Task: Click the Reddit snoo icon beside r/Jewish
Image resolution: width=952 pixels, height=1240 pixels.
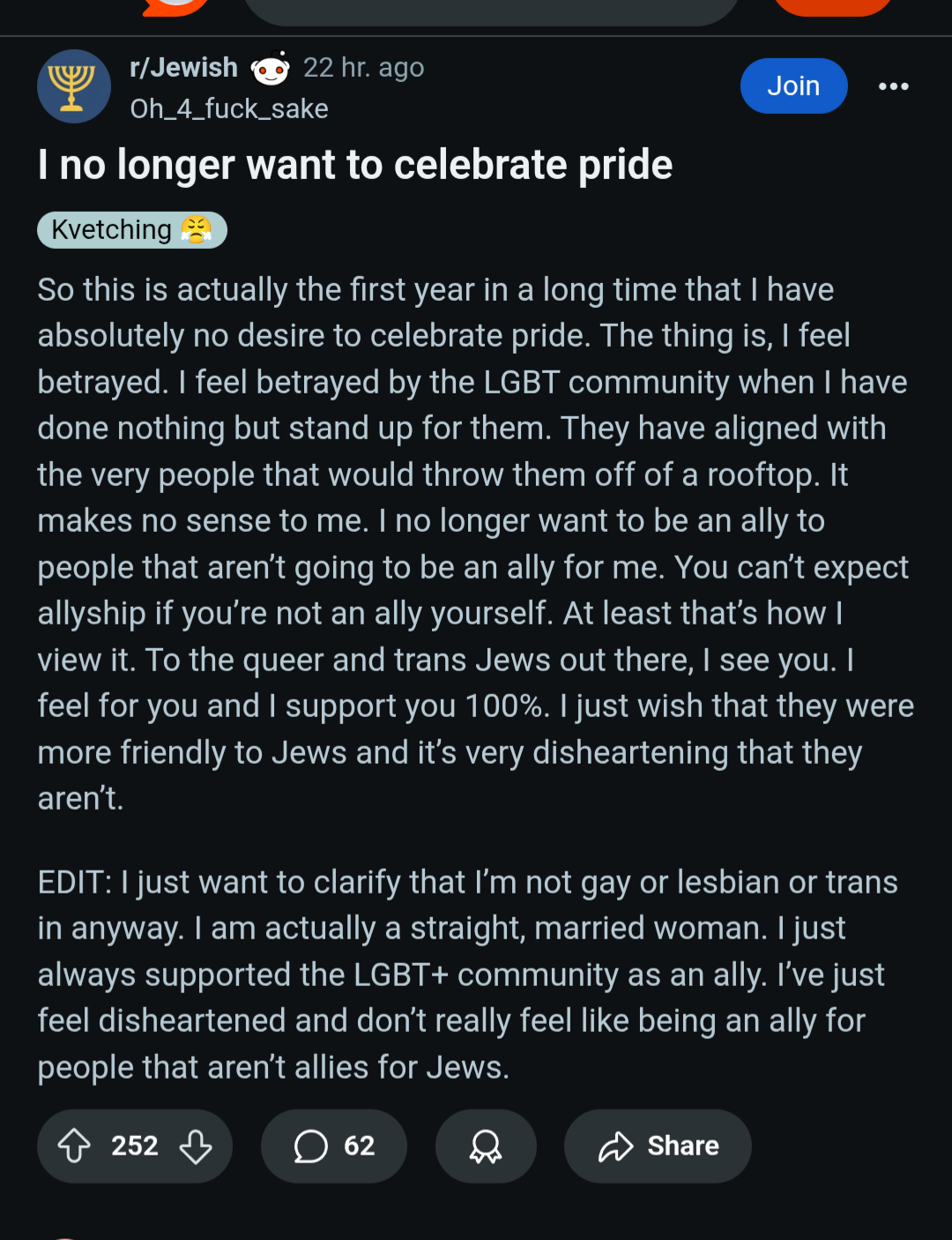Action: pos(271,68)
